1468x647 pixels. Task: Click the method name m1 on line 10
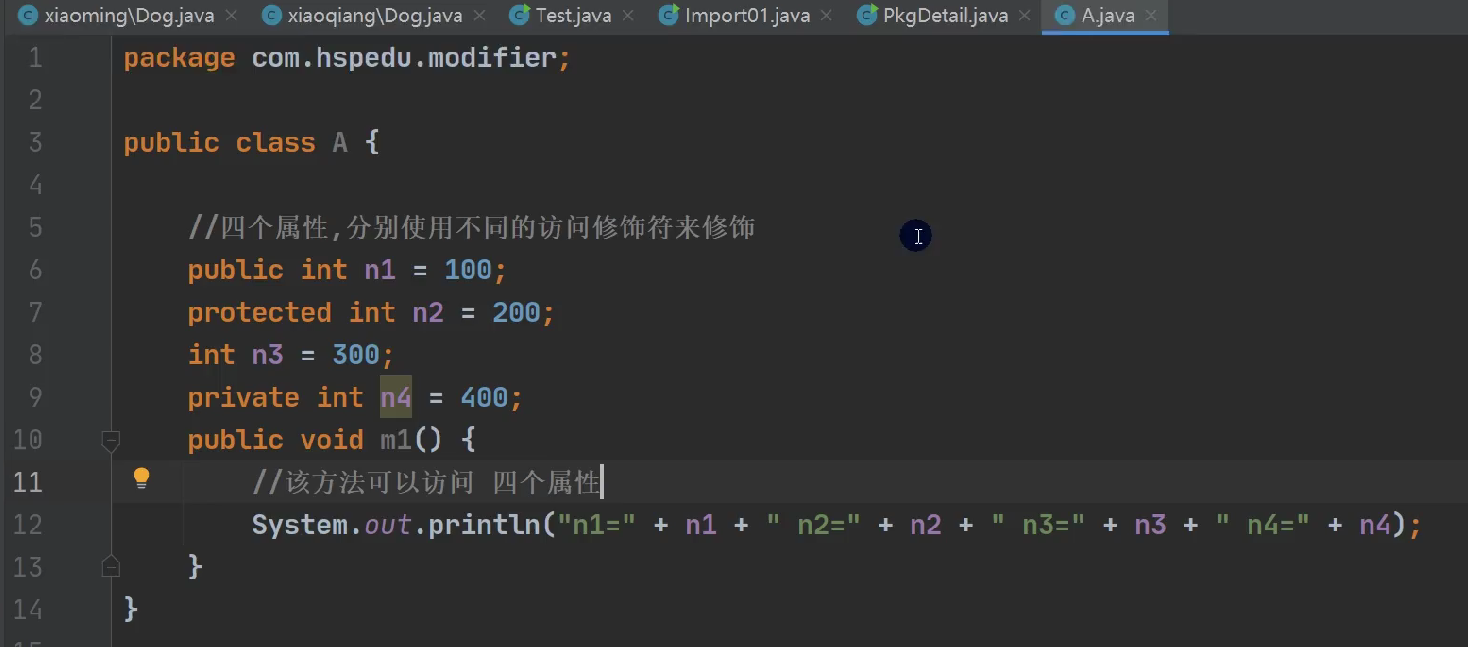[396, 440]
